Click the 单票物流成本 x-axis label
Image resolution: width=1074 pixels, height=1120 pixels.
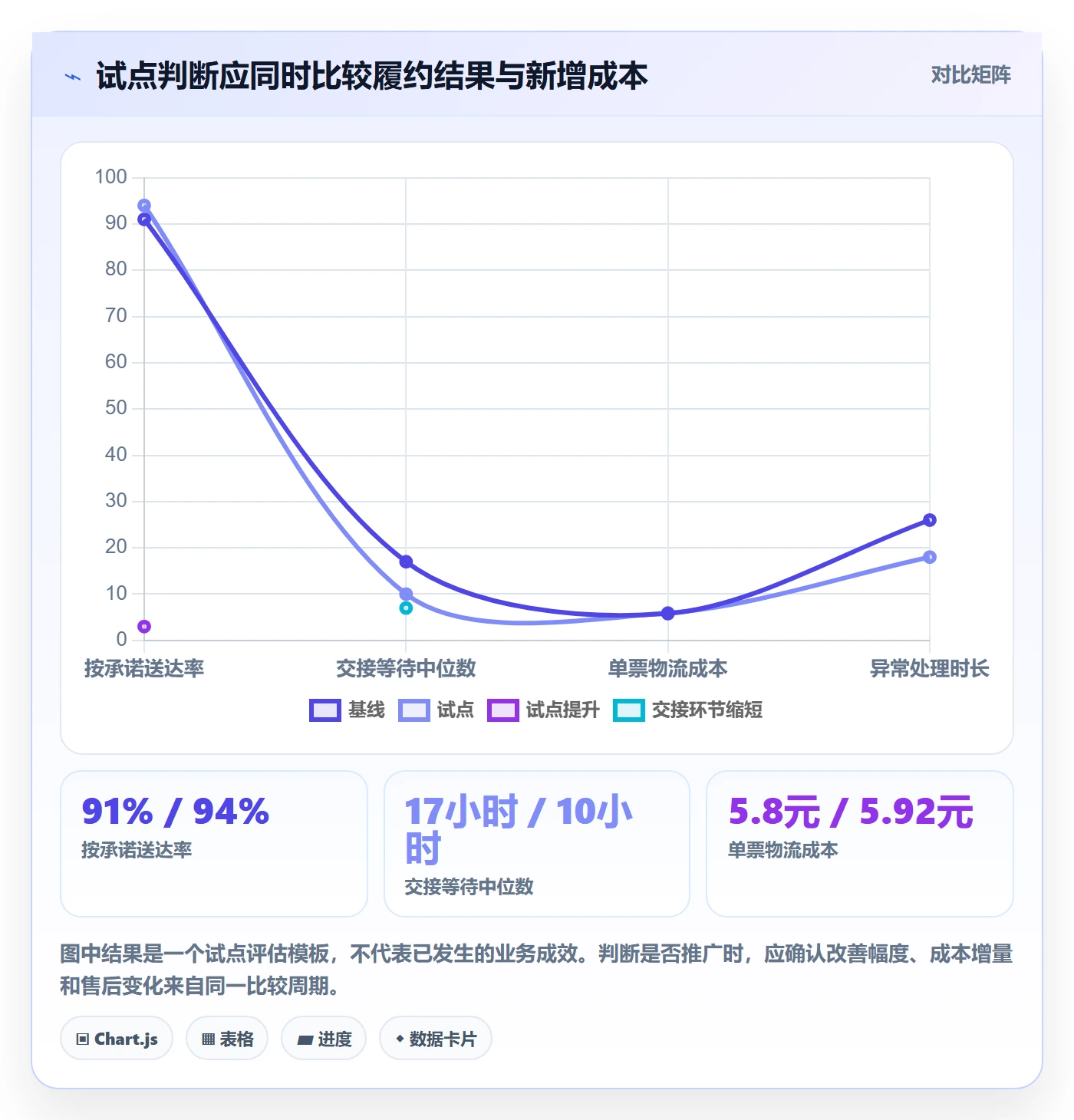[x=667, y=669]
